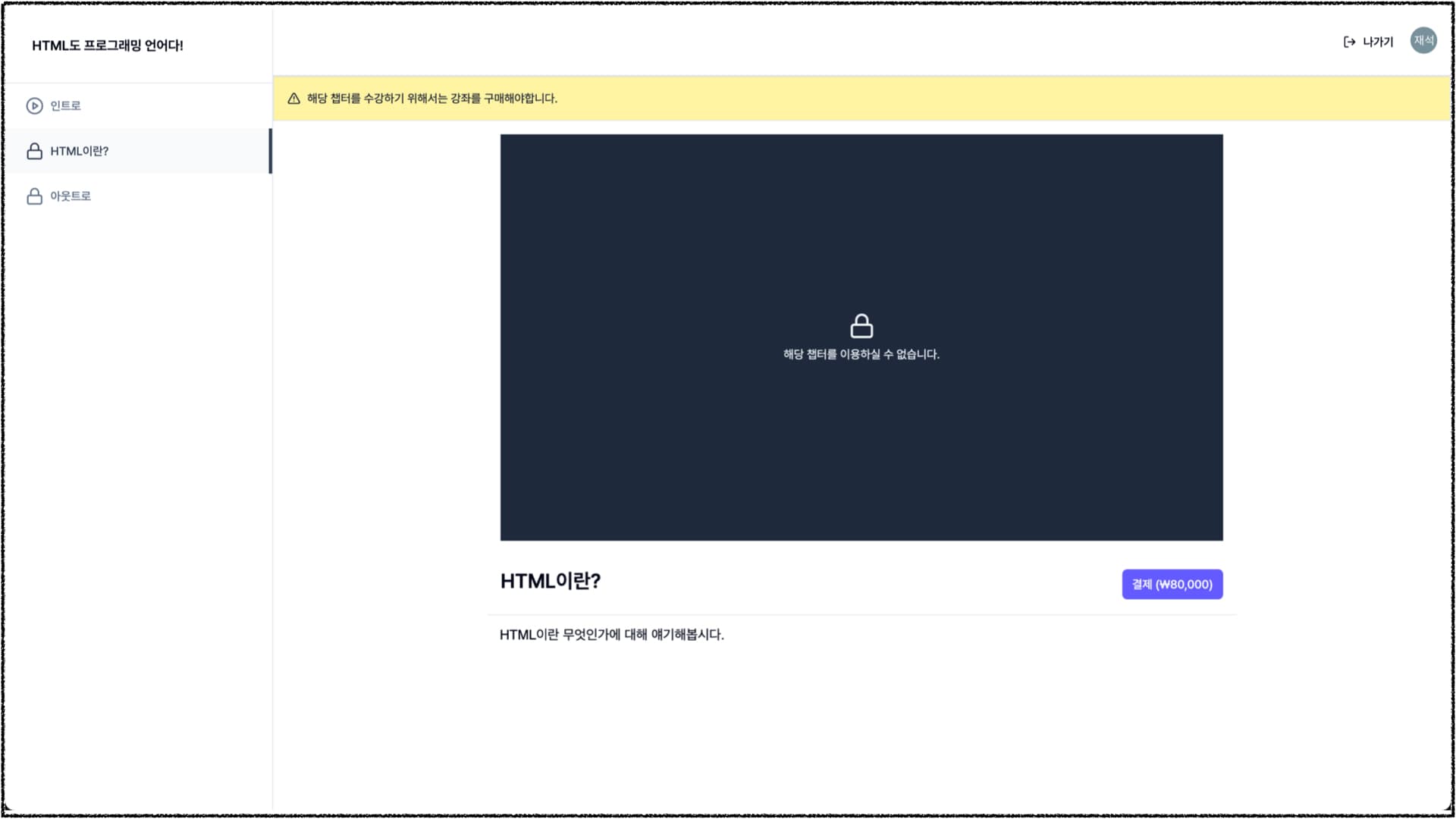Image resolution: width=1456 pixels, height=819 pixels.
Task: Click the exit arrow icon beside 나가기
Action: click(x=1349, y=42)
